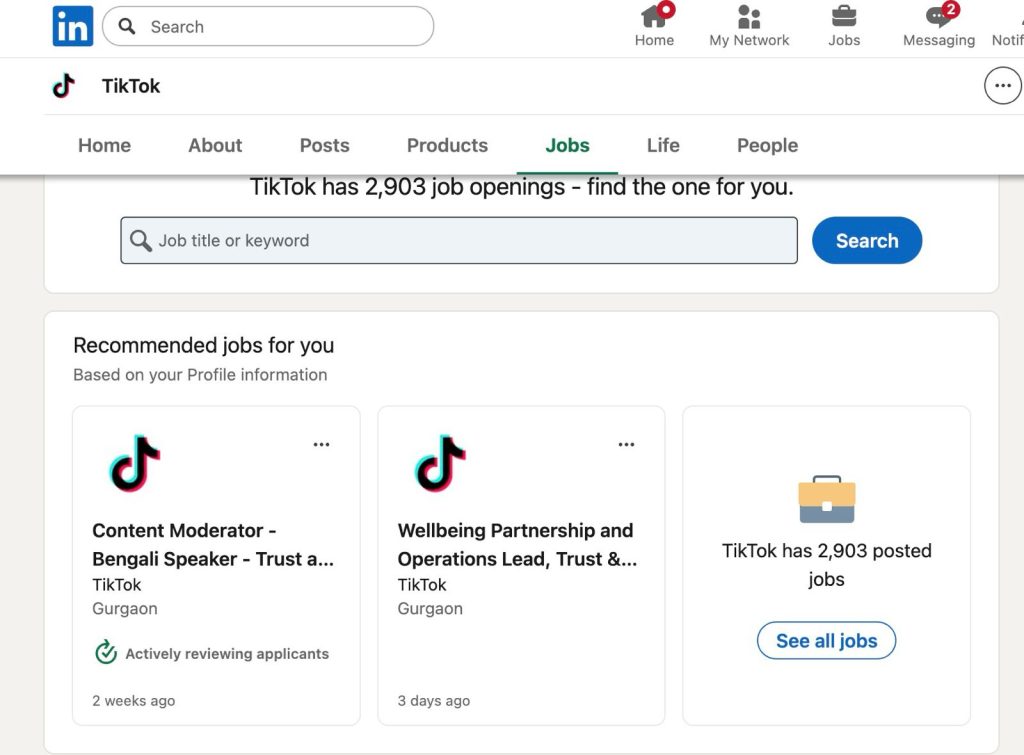Open options menu on Content Moderator job card

tap(321, 444)
